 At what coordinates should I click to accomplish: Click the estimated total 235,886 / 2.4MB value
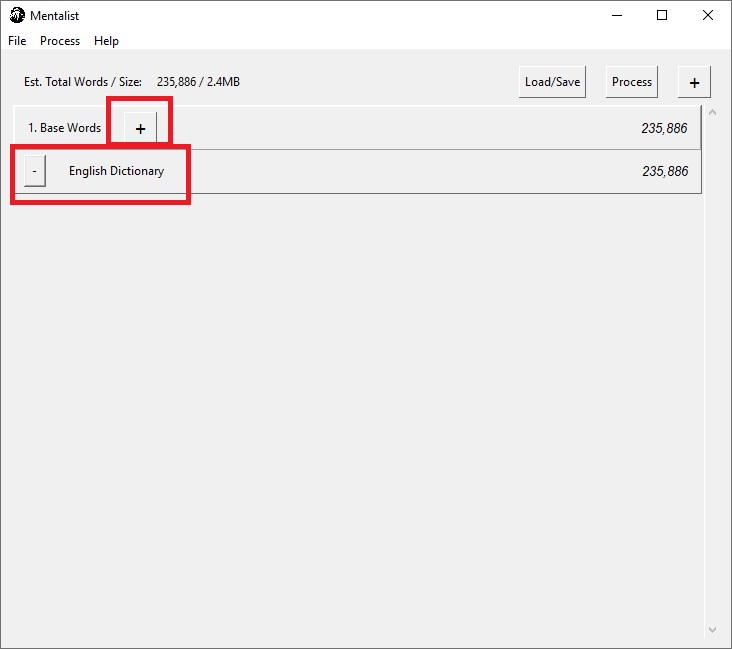click(x=198, y=82)
